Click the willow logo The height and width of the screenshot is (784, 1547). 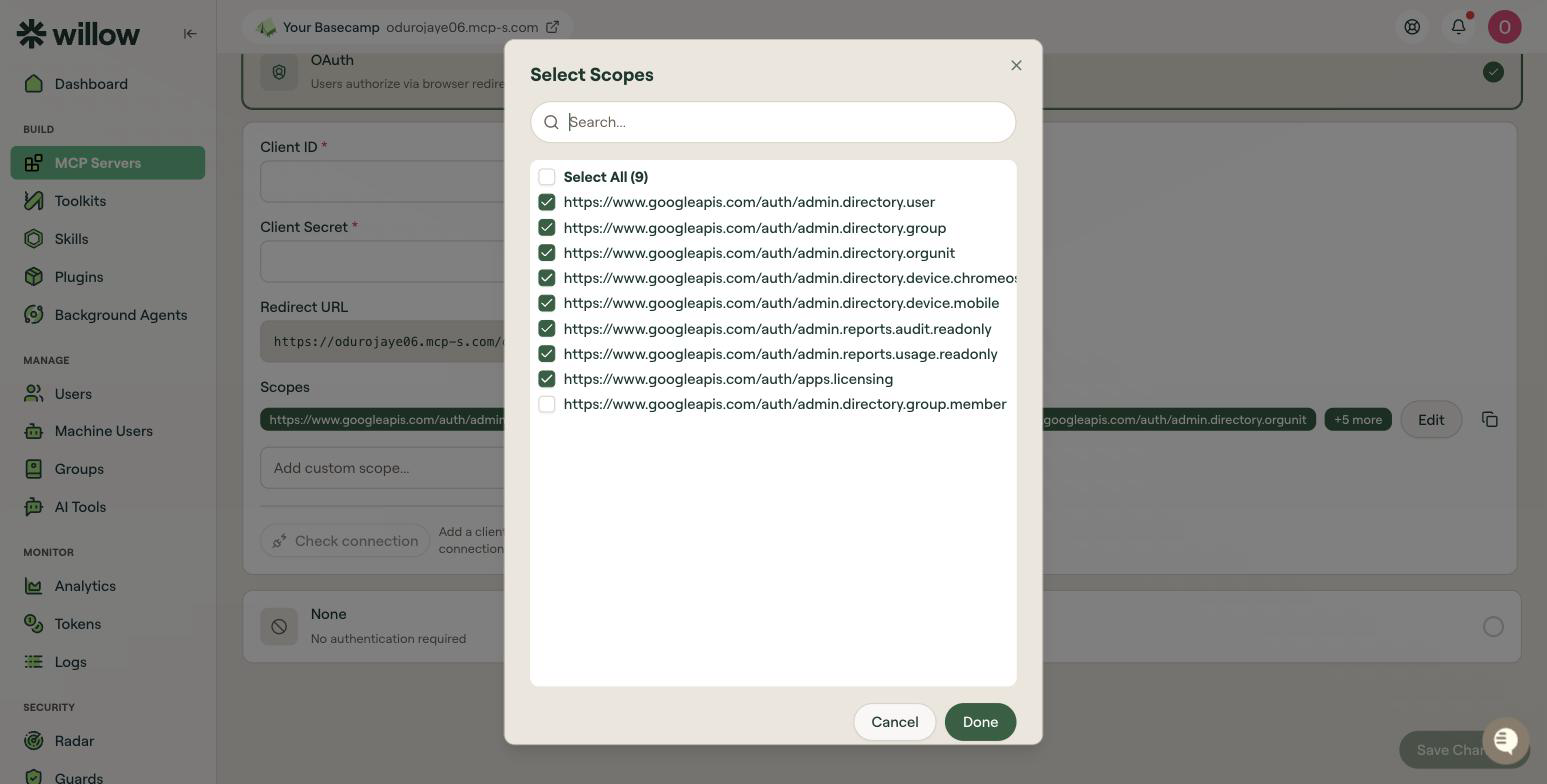79,34
